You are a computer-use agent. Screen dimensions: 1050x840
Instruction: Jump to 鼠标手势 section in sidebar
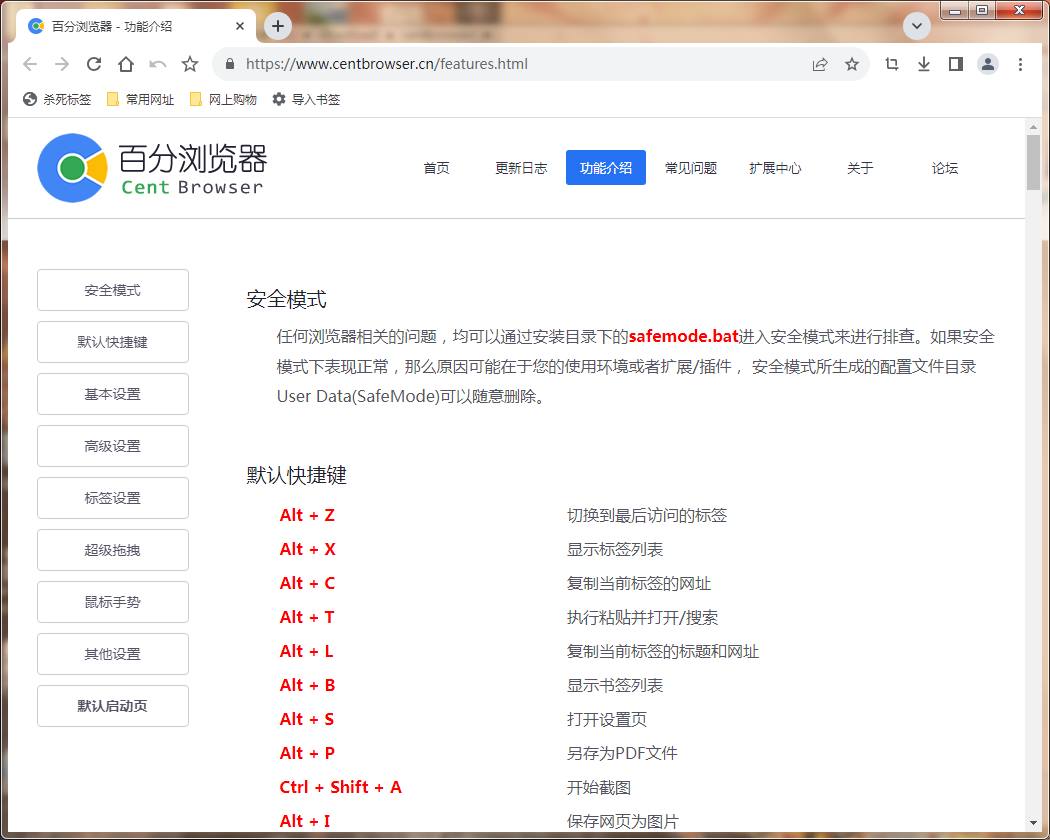(x=113, y=602)
